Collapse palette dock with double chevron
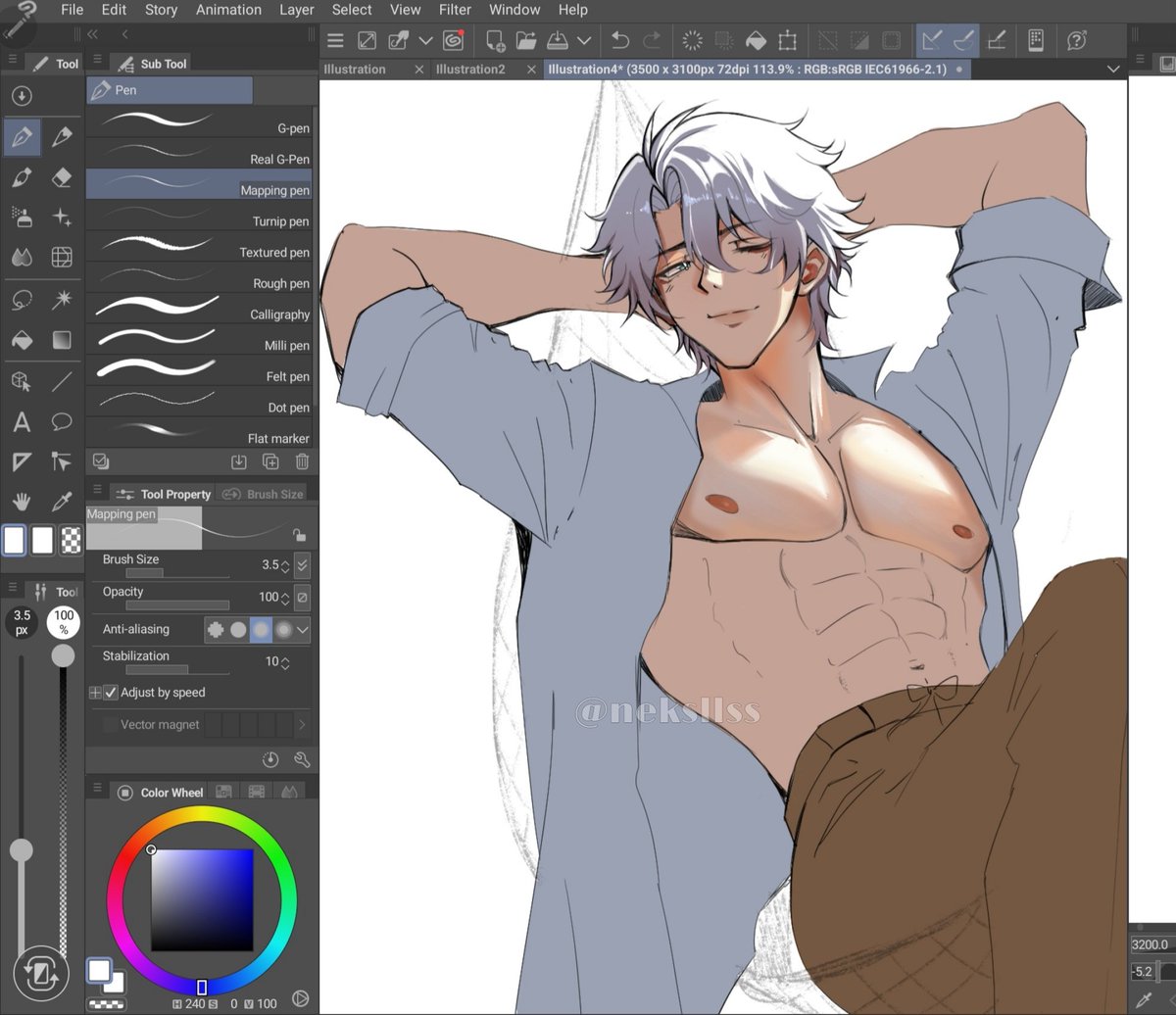 pyautogui.click(x=93, y=34)
